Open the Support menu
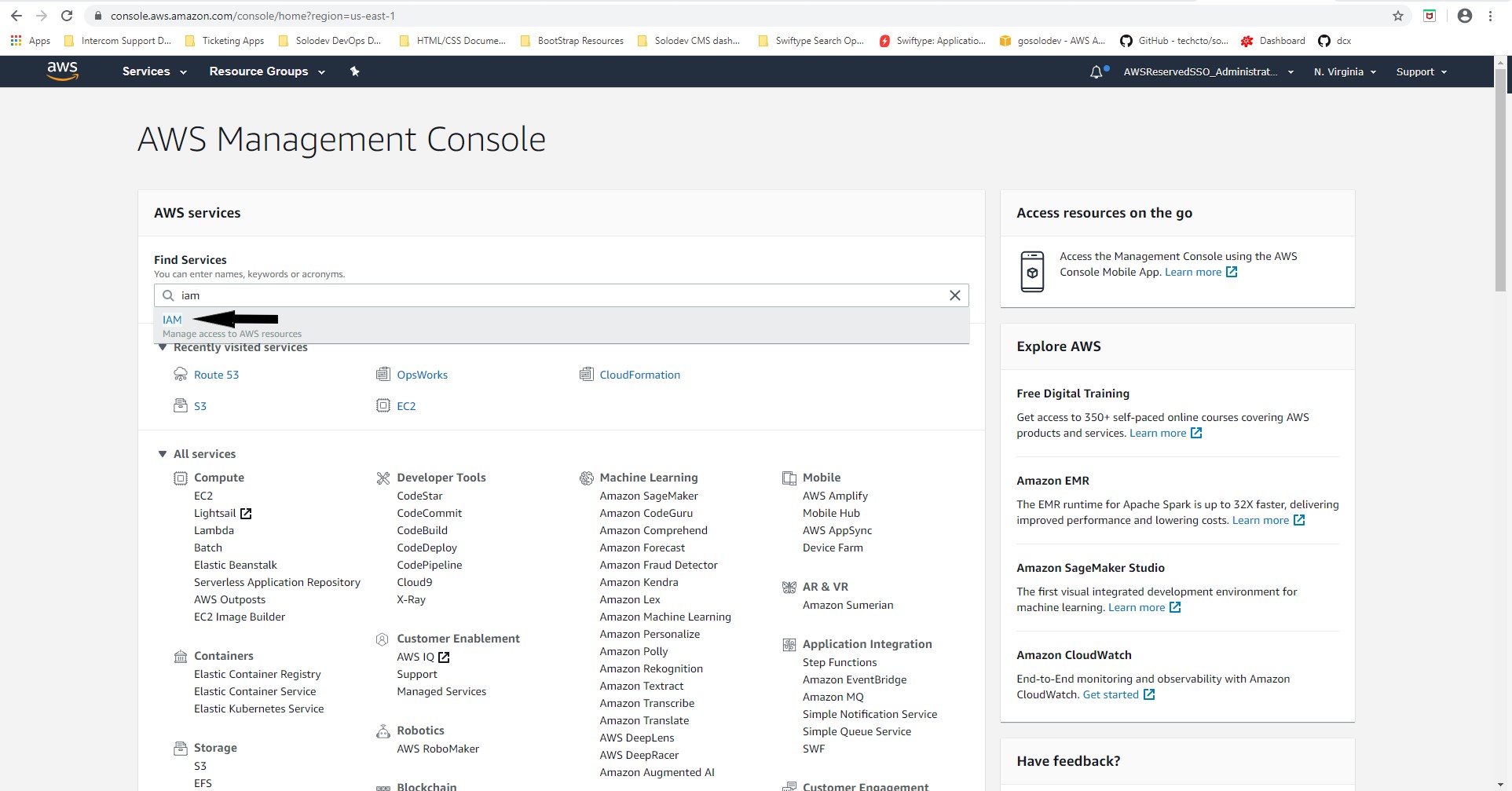The width and height of the screenshot is (1512, 791). 1421,71
